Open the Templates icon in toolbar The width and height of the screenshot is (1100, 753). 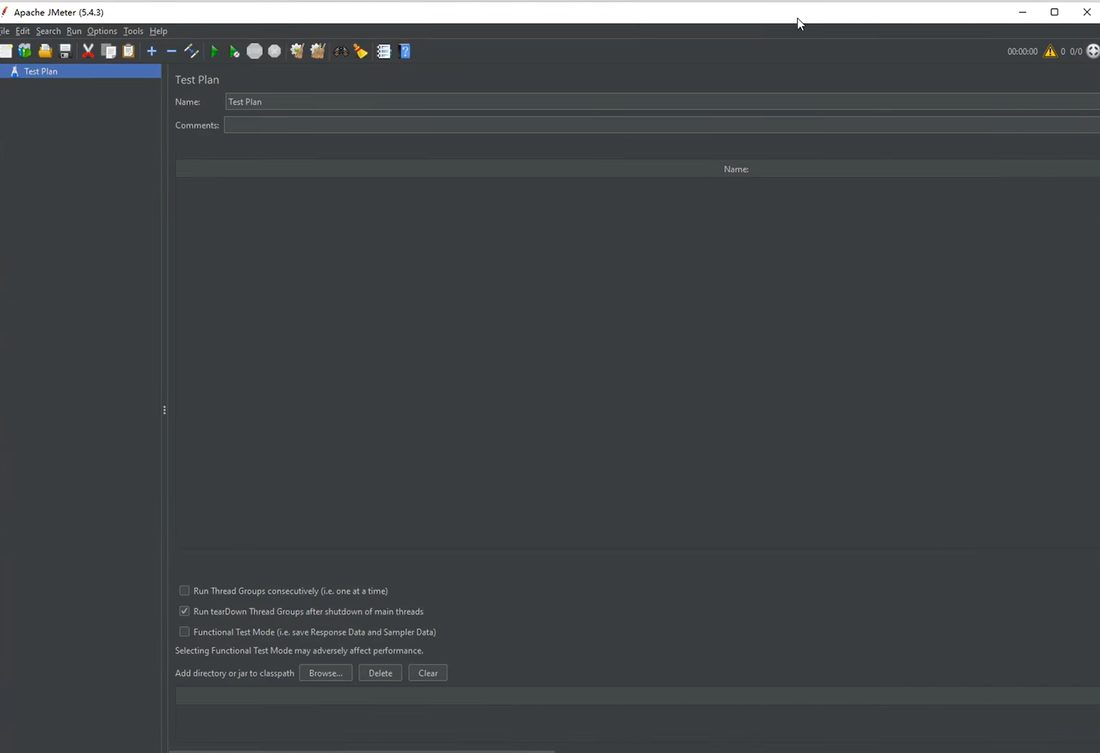tap(25, 51)
